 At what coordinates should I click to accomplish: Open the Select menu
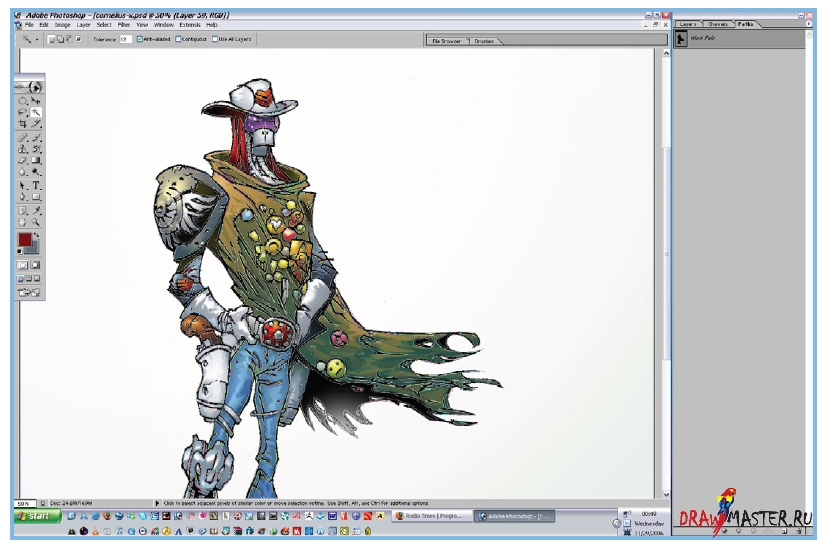(x=104, y=25)
